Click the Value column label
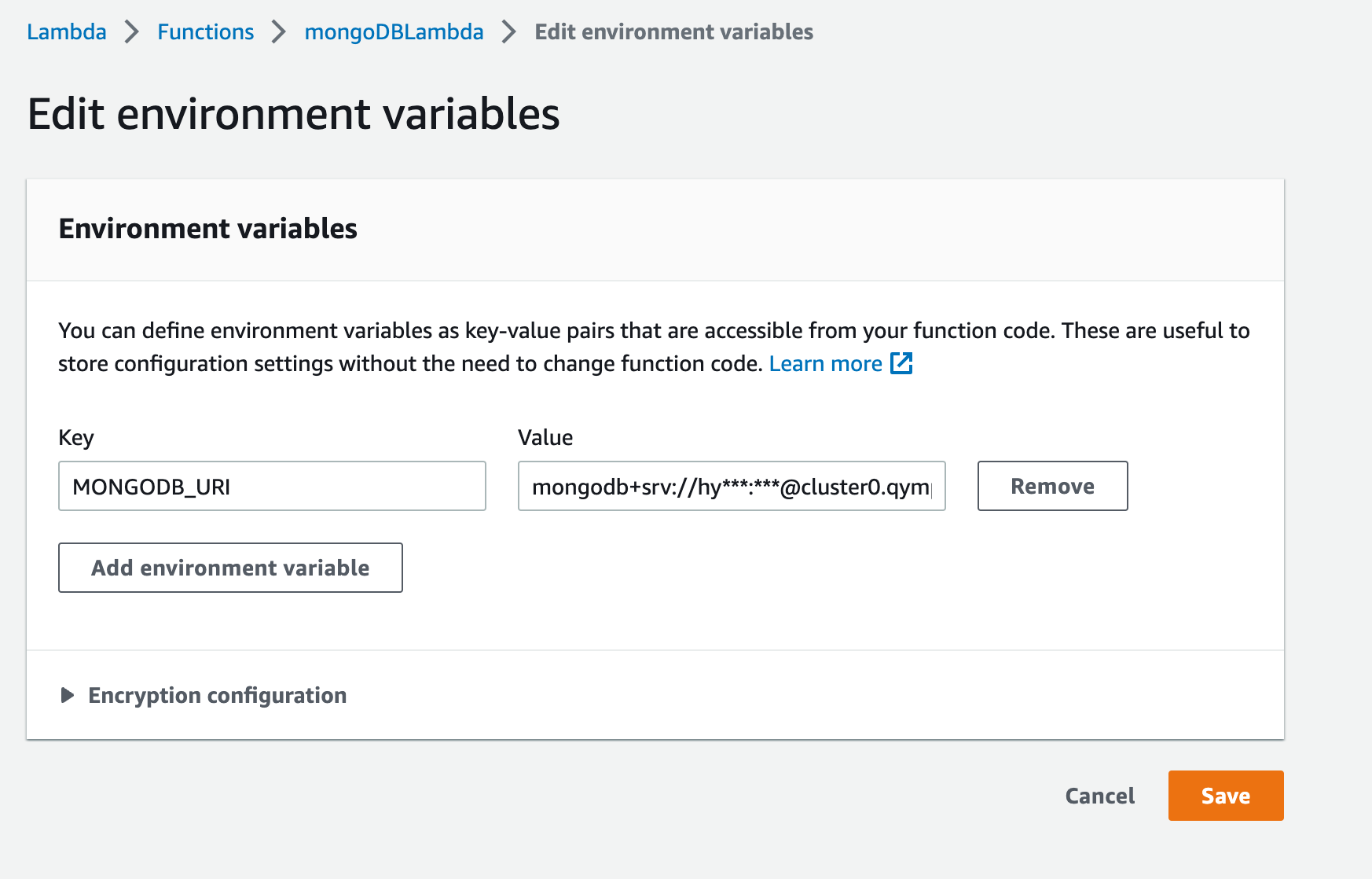1372x879 pixels. click(545, 438)
